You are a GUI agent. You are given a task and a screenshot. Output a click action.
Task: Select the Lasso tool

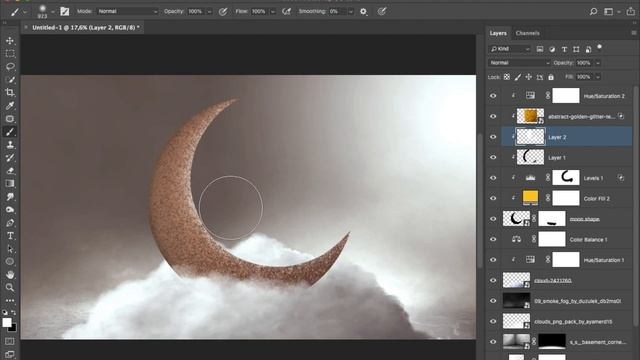(10, 67)
